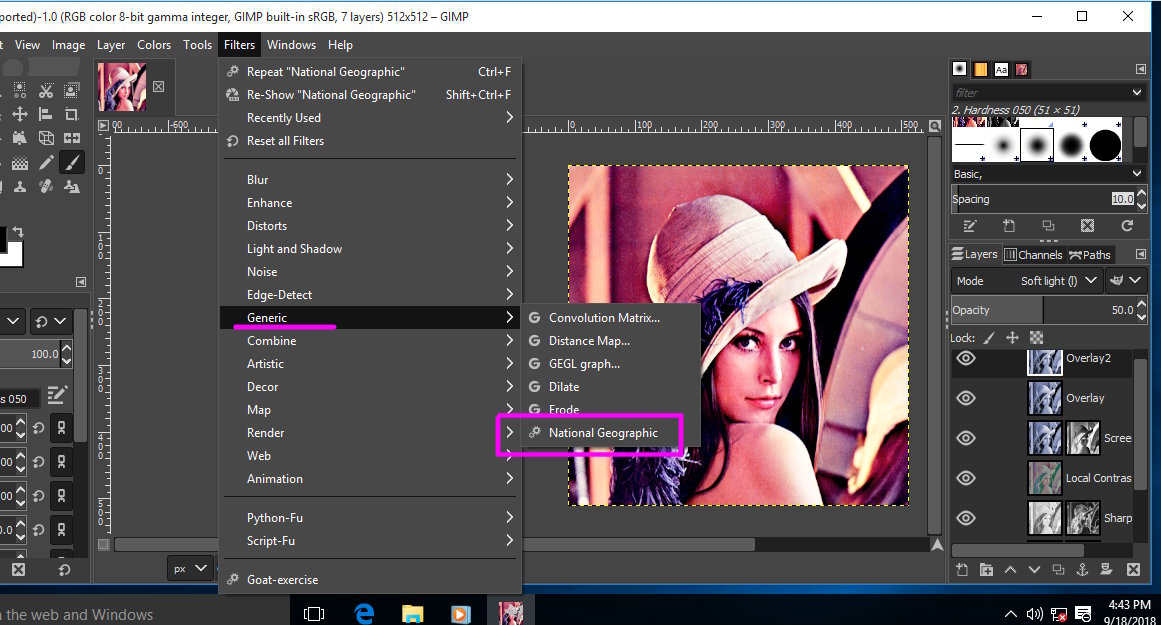Select the Alignment tool
This screenshot has width=1161, height=625.
46,114
